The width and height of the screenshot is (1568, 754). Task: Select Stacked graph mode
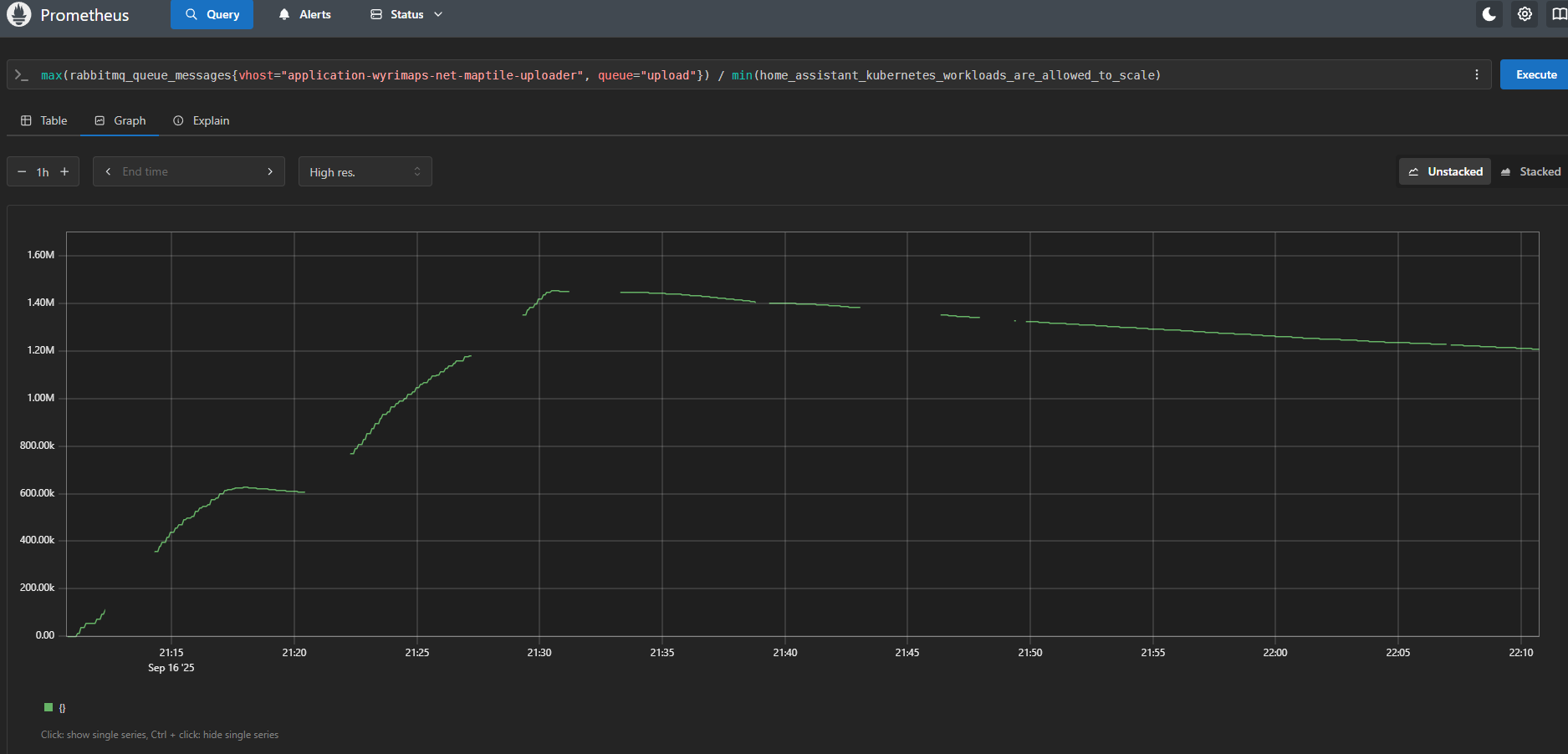[1530, 171]
